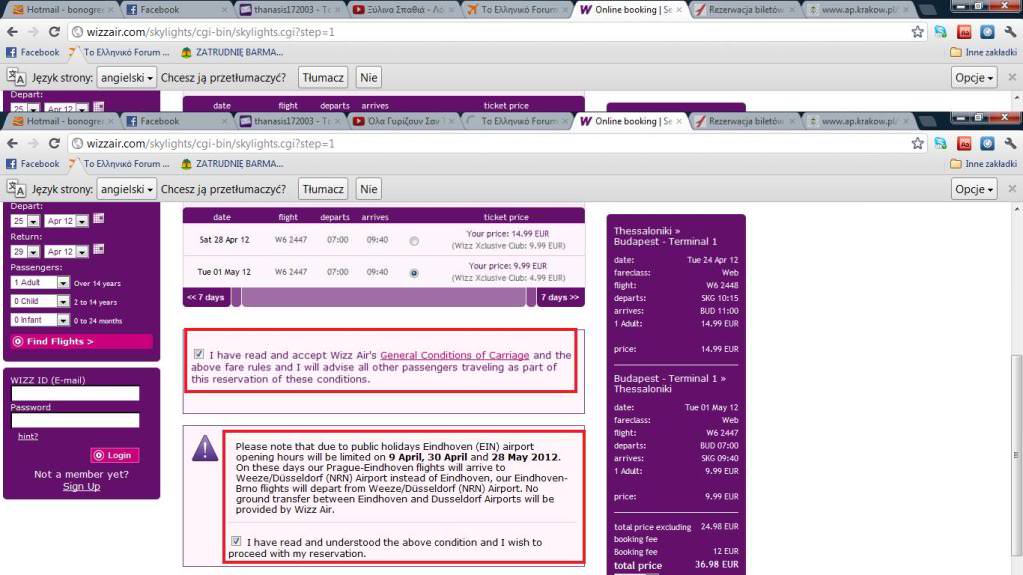Toggle General Conditions of Carriage acceptance checkbox
This screenshot has height=575, width=1023.
pyautogui.click(x=198, y=354)
